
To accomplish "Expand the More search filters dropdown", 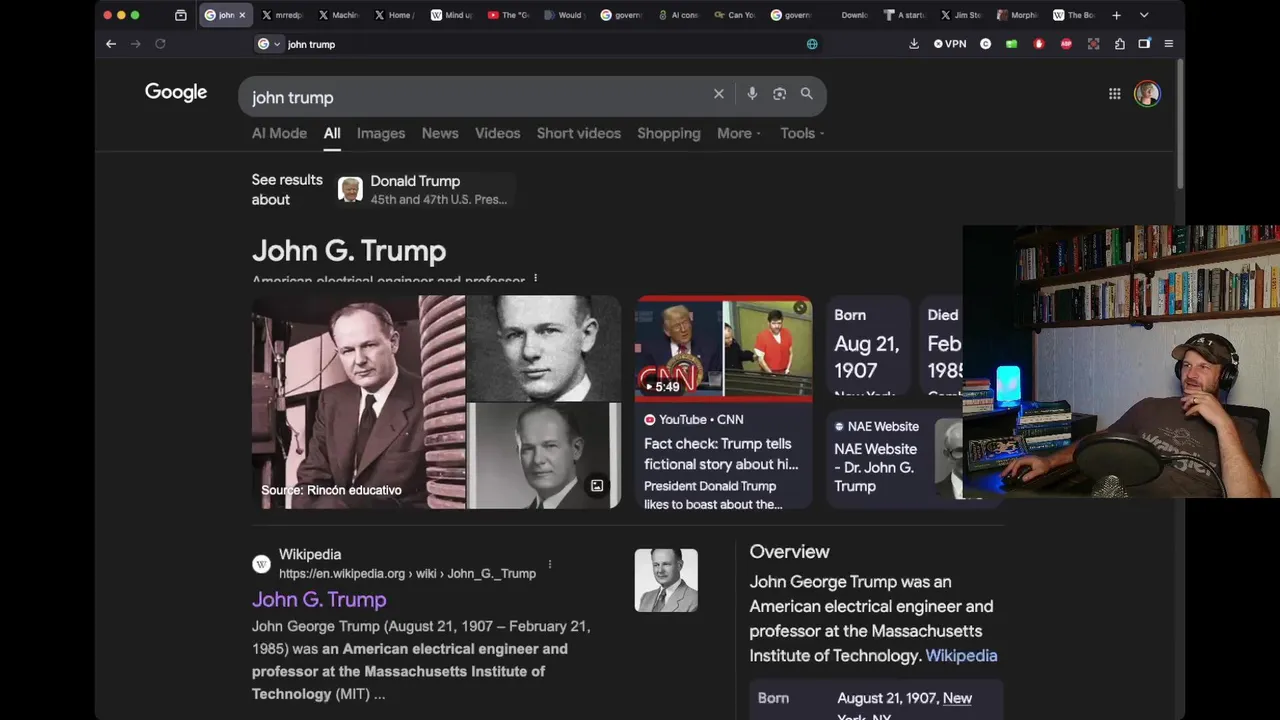I will 739,133.
